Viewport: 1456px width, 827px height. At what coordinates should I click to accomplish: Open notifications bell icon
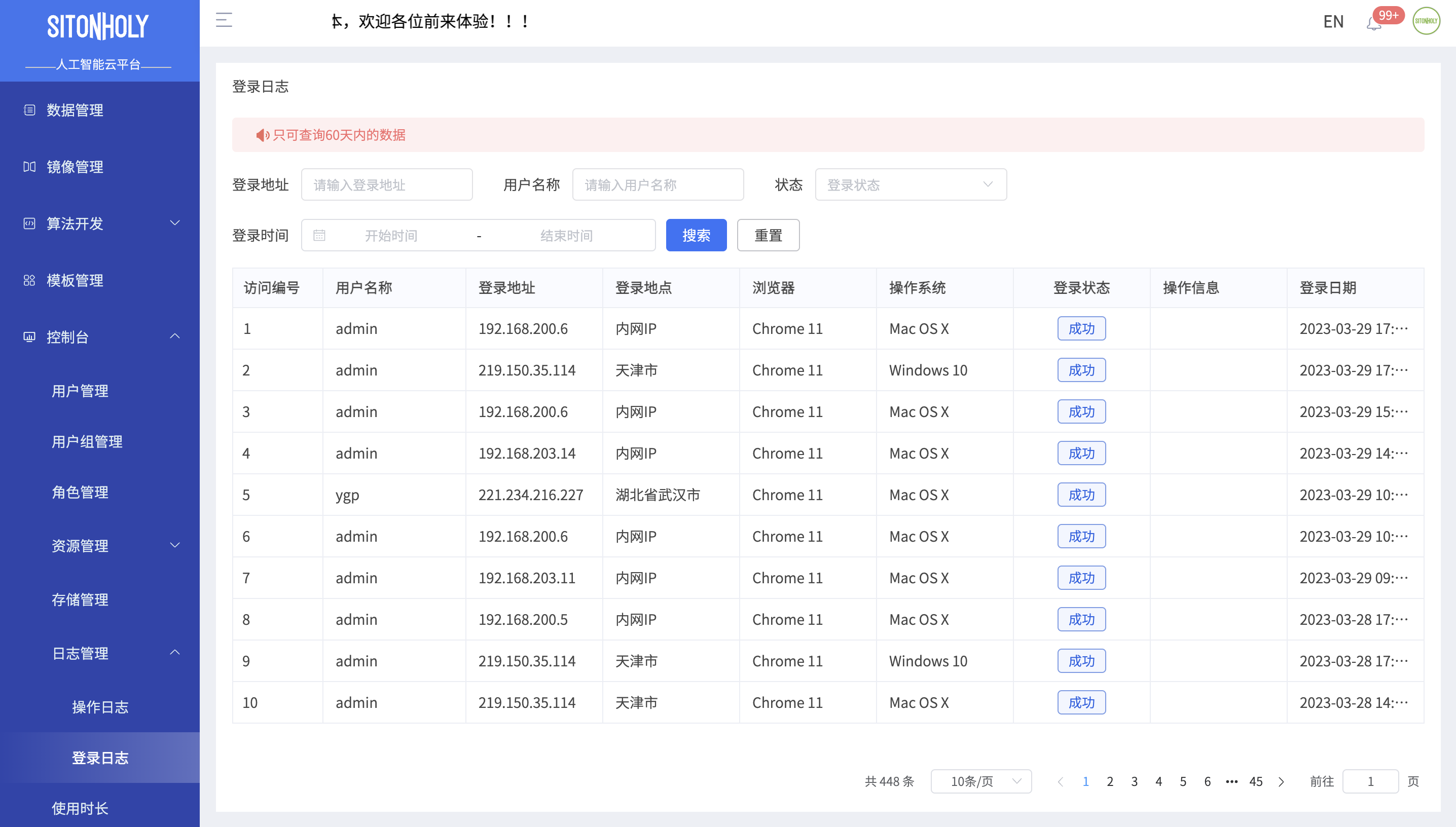[x=1374, y=23]
